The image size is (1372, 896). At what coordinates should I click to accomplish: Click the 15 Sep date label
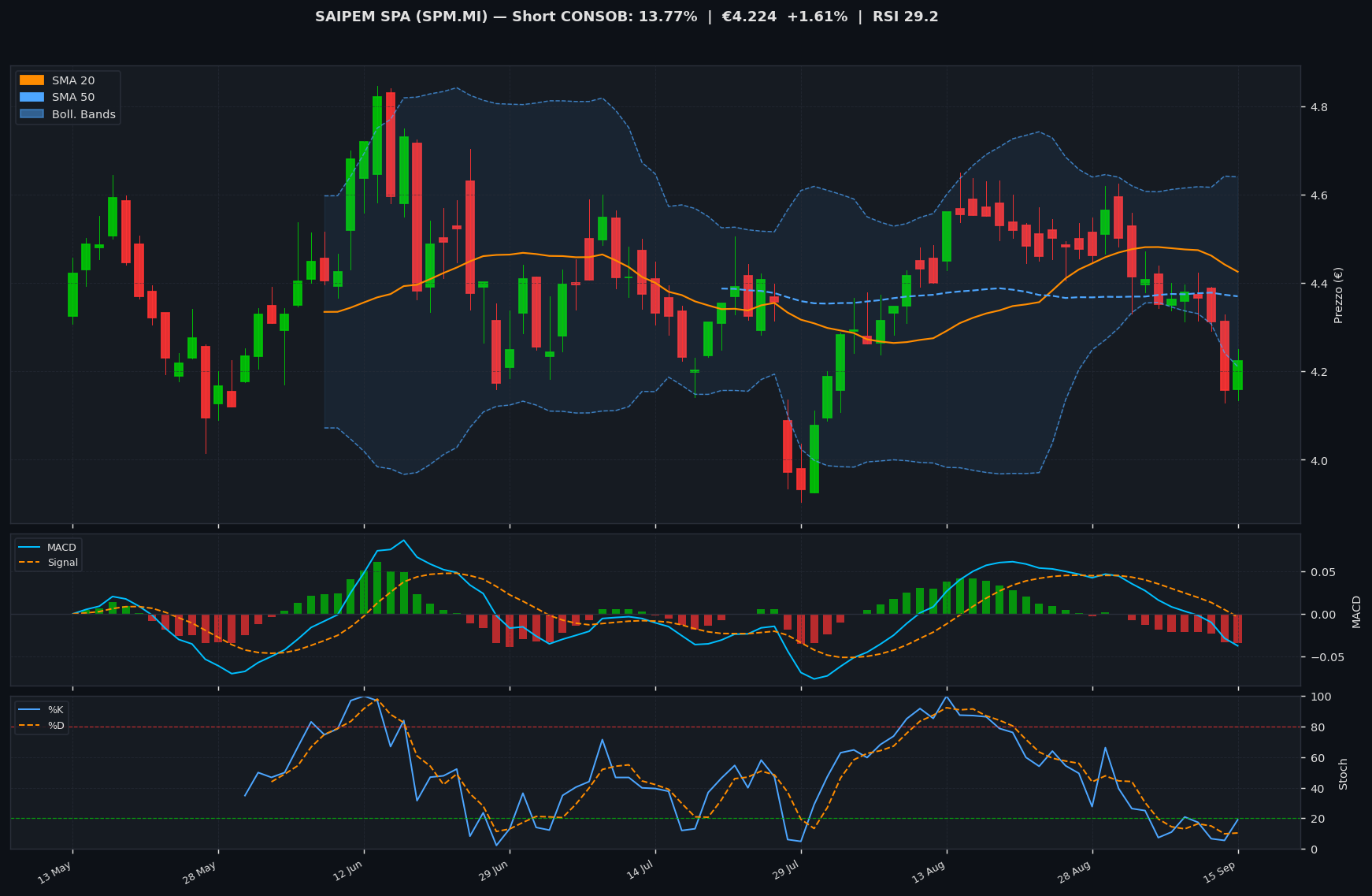pos(1220,872)
